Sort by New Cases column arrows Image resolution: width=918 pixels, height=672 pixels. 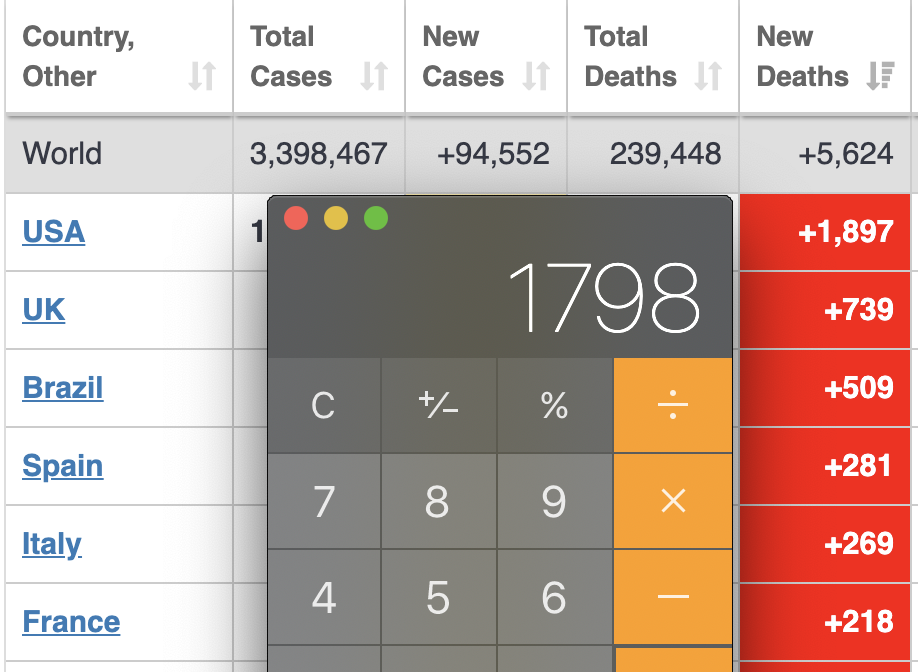[536, 76]
